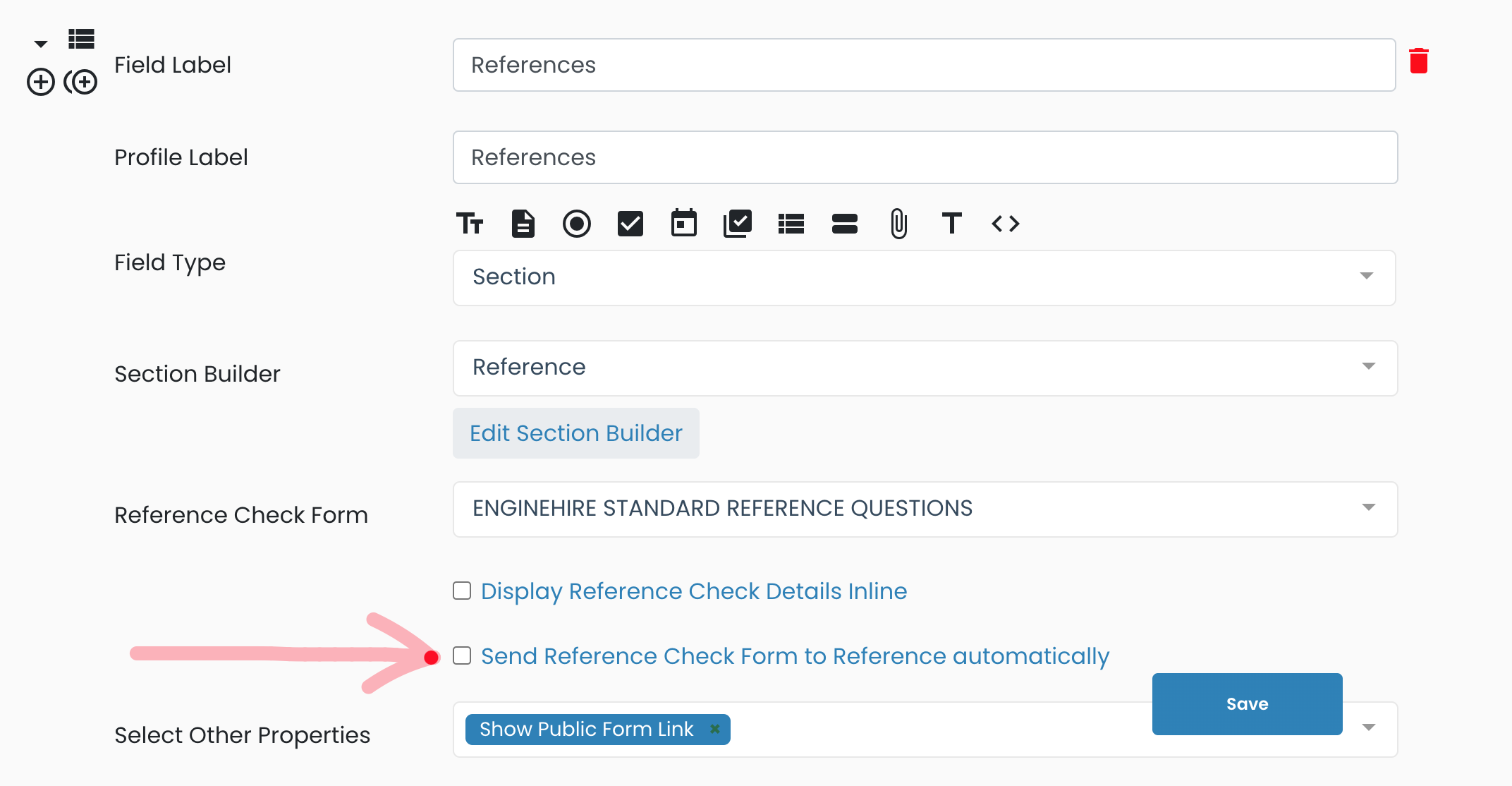Choose the multi-checkbox field type icon
Screen dimensions: 1512x786
[x=738, y=224]
